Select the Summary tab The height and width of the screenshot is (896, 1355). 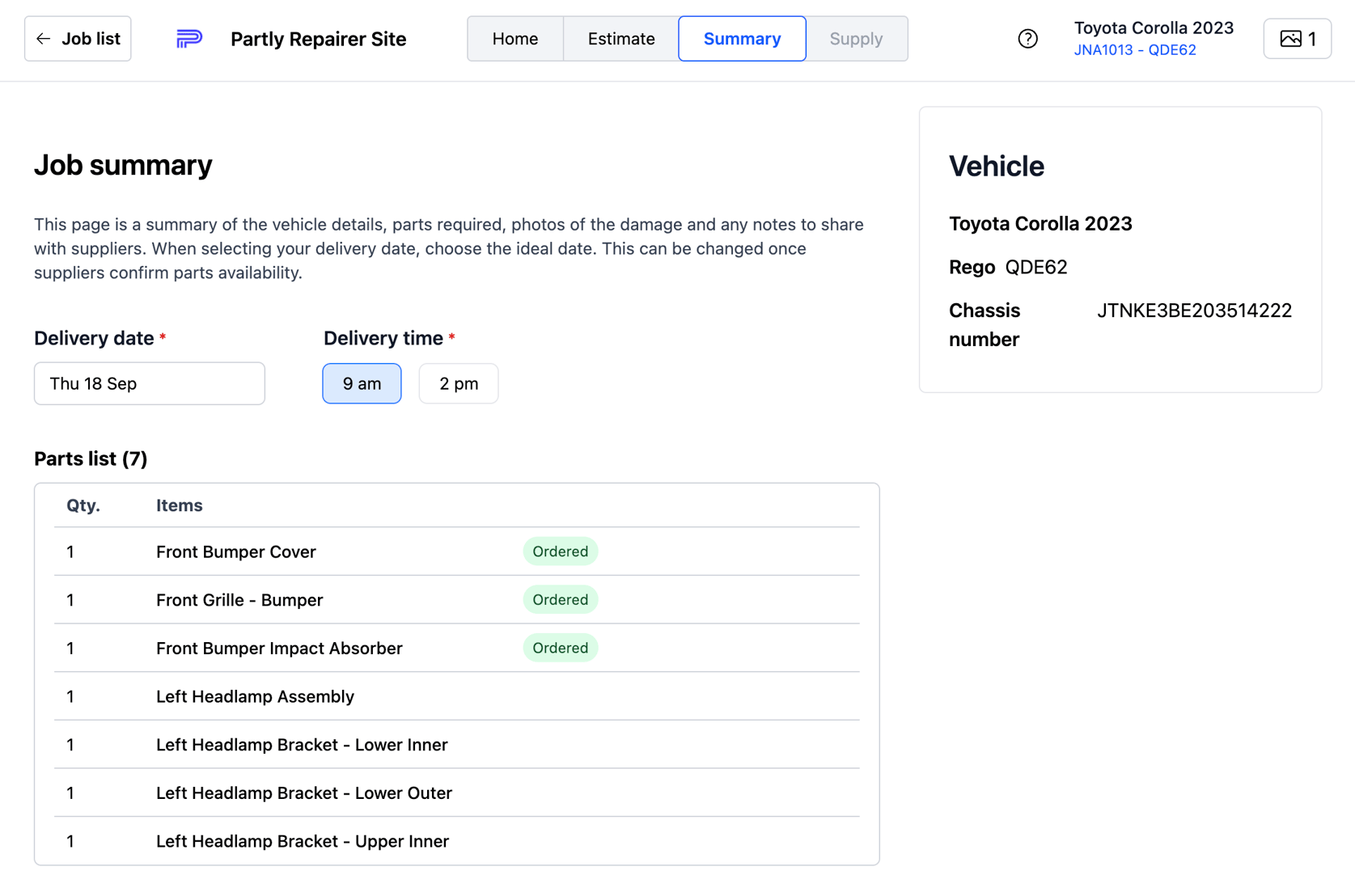coord(742,38)
